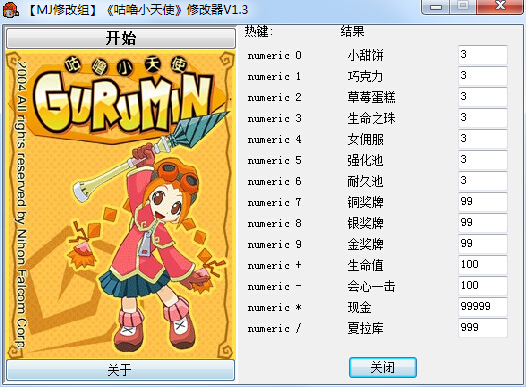The image size is (526, 387).
Task: Click the 女佣服 label
Action: (365, 140)
